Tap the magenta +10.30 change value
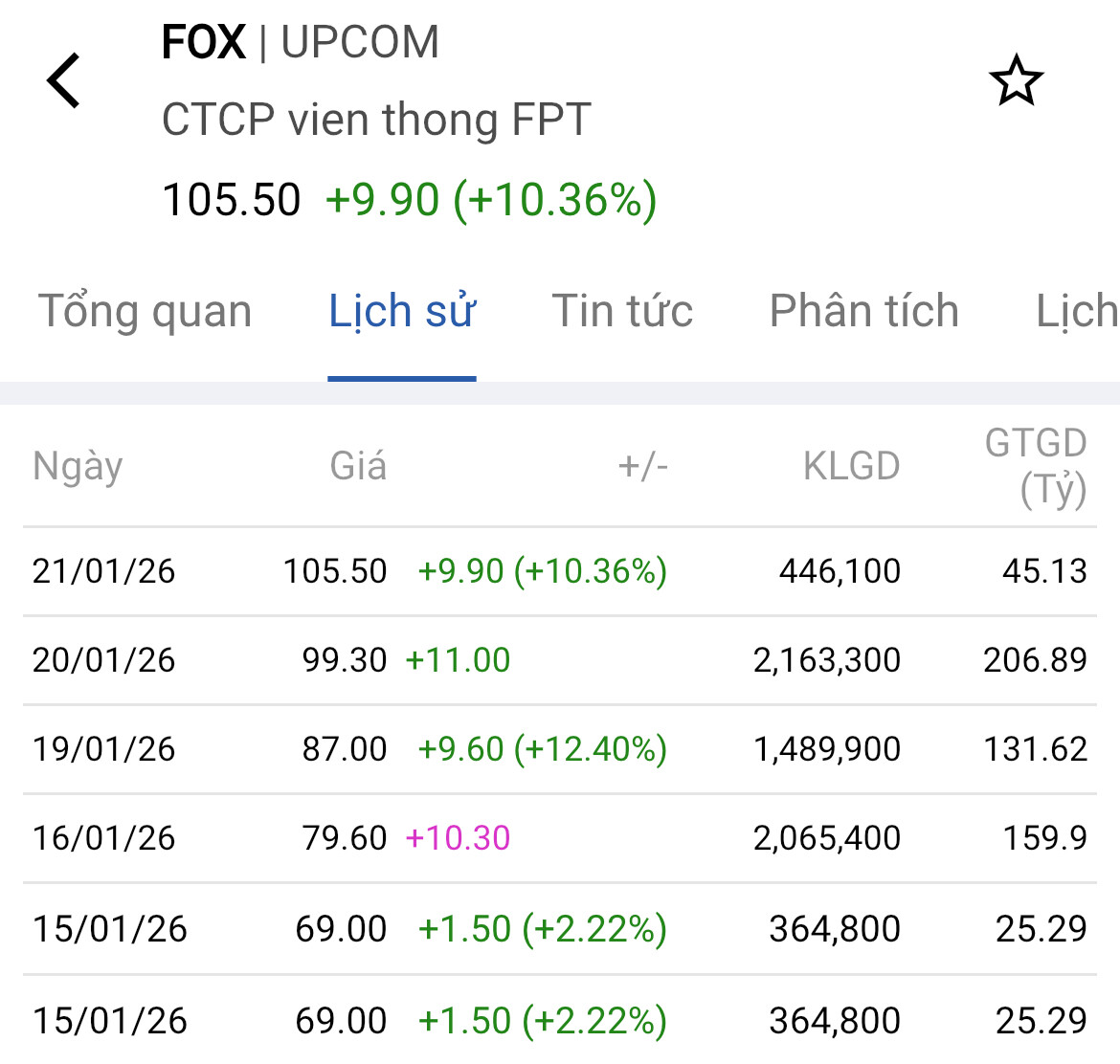1120x1064 pixels. click(x=458, y=838)
